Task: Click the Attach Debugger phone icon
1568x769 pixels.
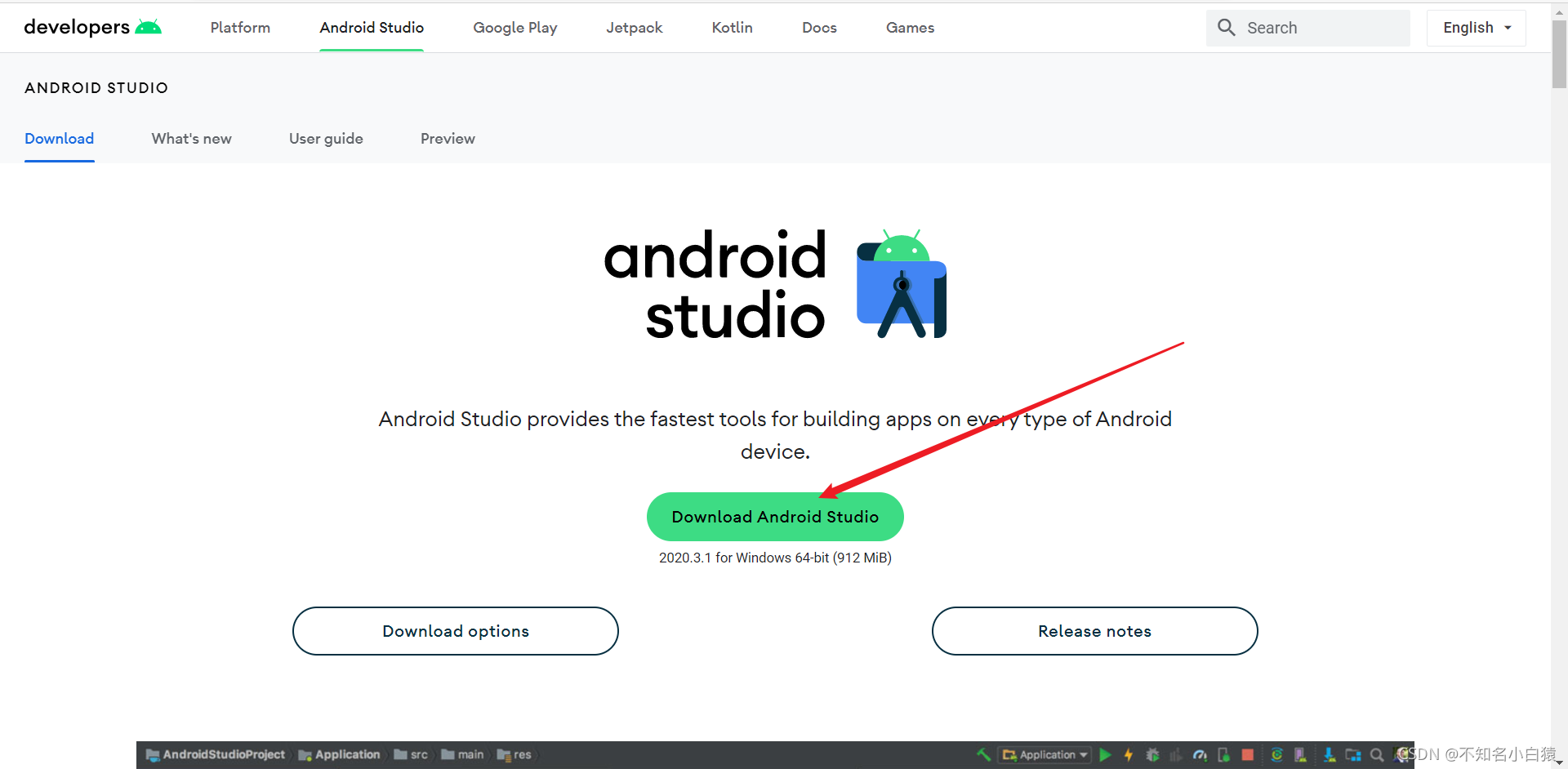Action: (x=1223, y=754)
